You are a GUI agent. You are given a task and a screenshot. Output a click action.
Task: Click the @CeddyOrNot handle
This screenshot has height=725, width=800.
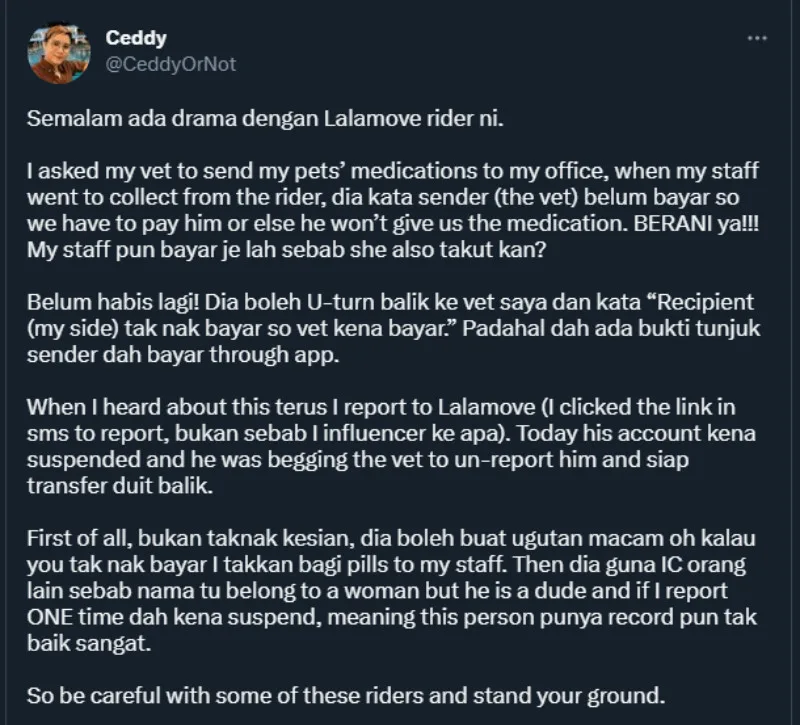[171, 64]
